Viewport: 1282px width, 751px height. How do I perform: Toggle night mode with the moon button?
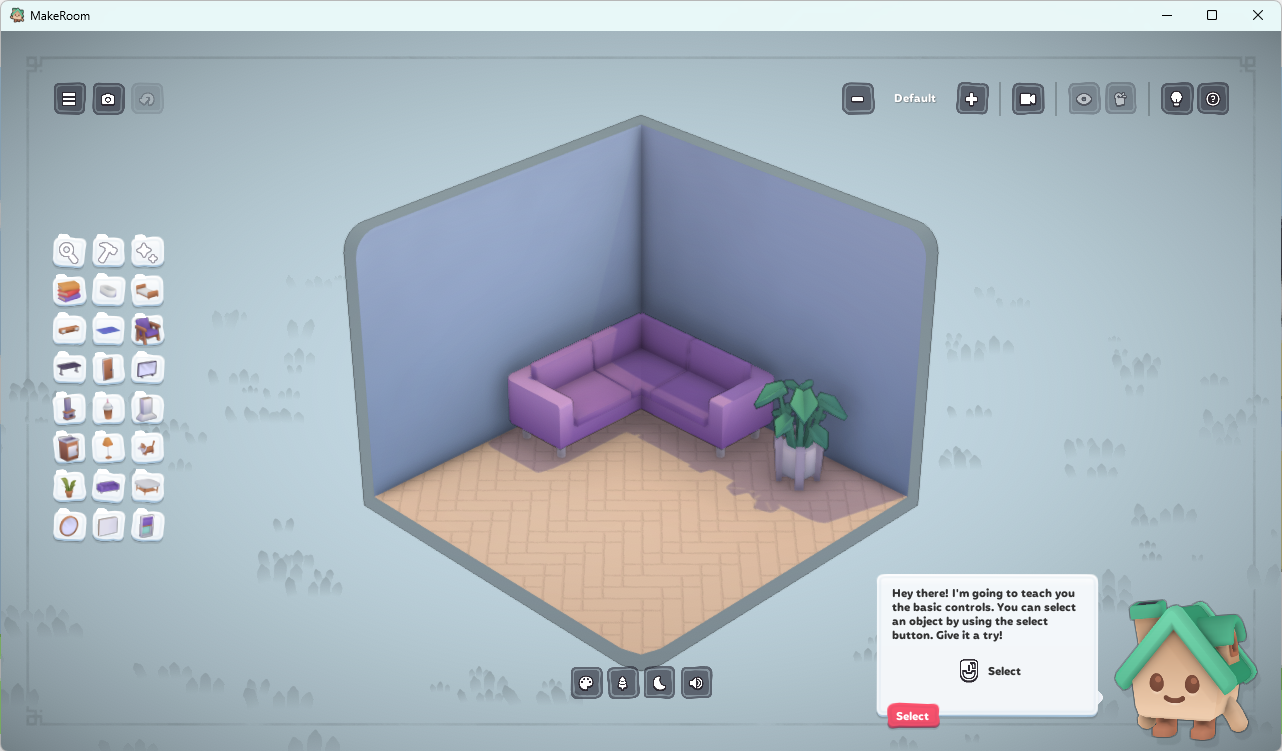point(660,684)
